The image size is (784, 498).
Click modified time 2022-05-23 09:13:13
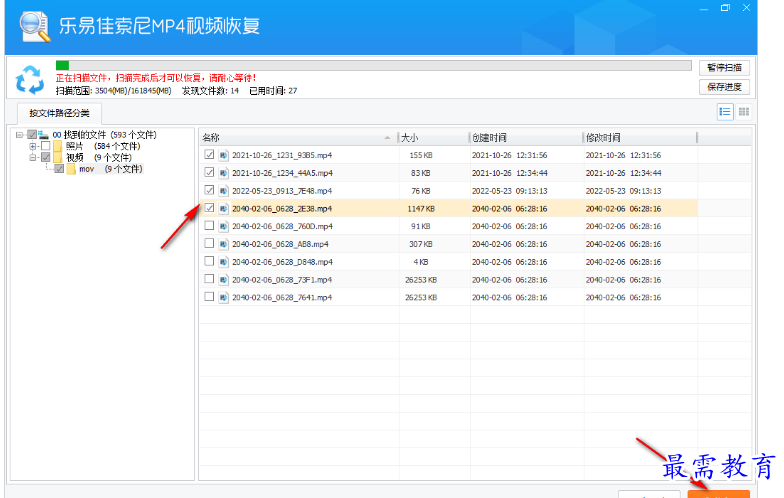click(x=624, y=191)
